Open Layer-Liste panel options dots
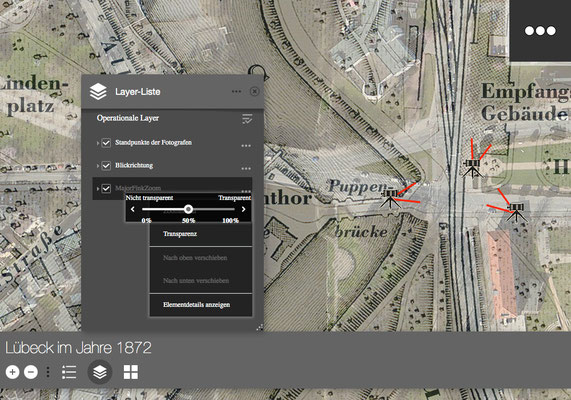This screenshot has width=571, height=400. click(236, 91)
